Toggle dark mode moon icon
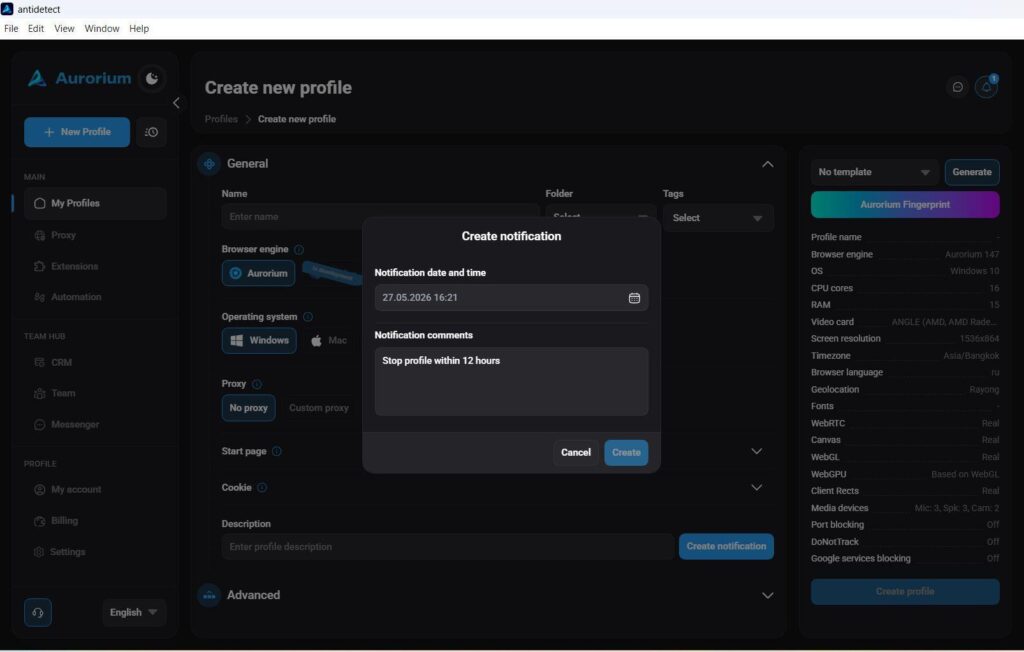Viewport: 1024px width, 652px height. tap(152, 78)
